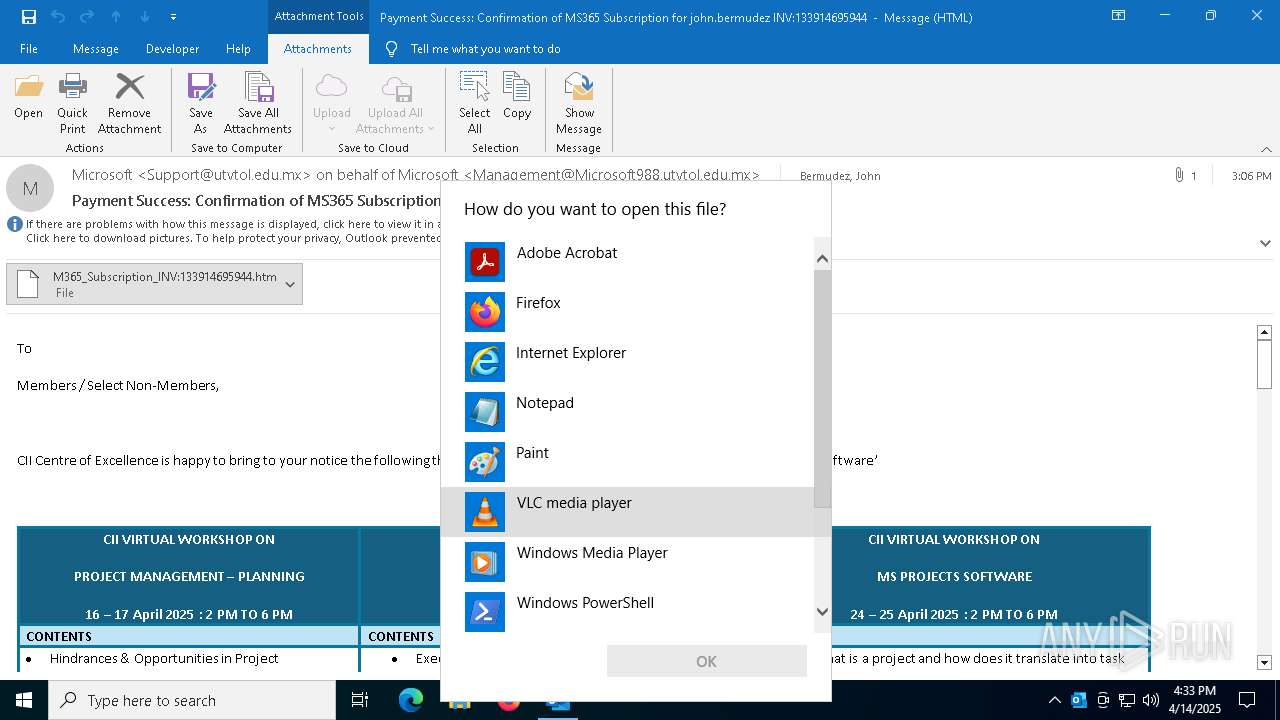The width and height of the screenshot is (1280, 720).
Task: Choose Windows Media Player option
Action: click(x=627, y=562)
